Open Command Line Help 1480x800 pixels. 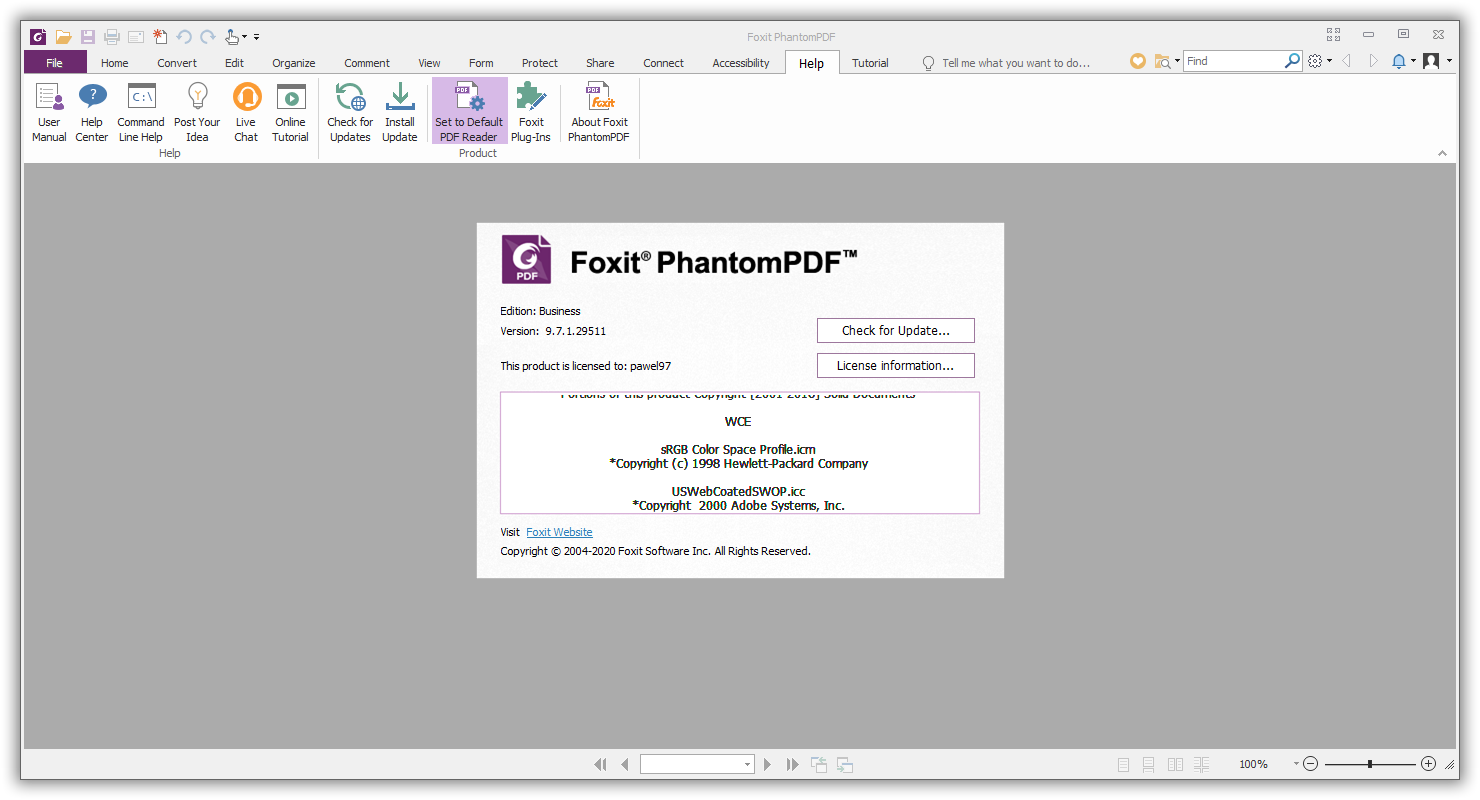click(141, 112)
